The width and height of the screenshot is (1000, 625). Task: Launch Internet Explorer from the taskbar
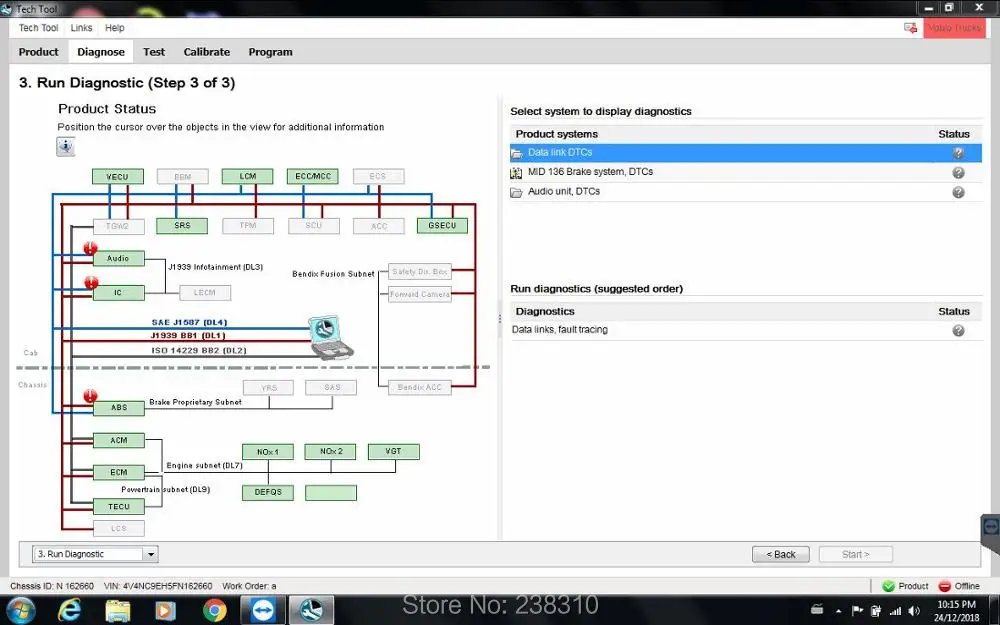69,610
